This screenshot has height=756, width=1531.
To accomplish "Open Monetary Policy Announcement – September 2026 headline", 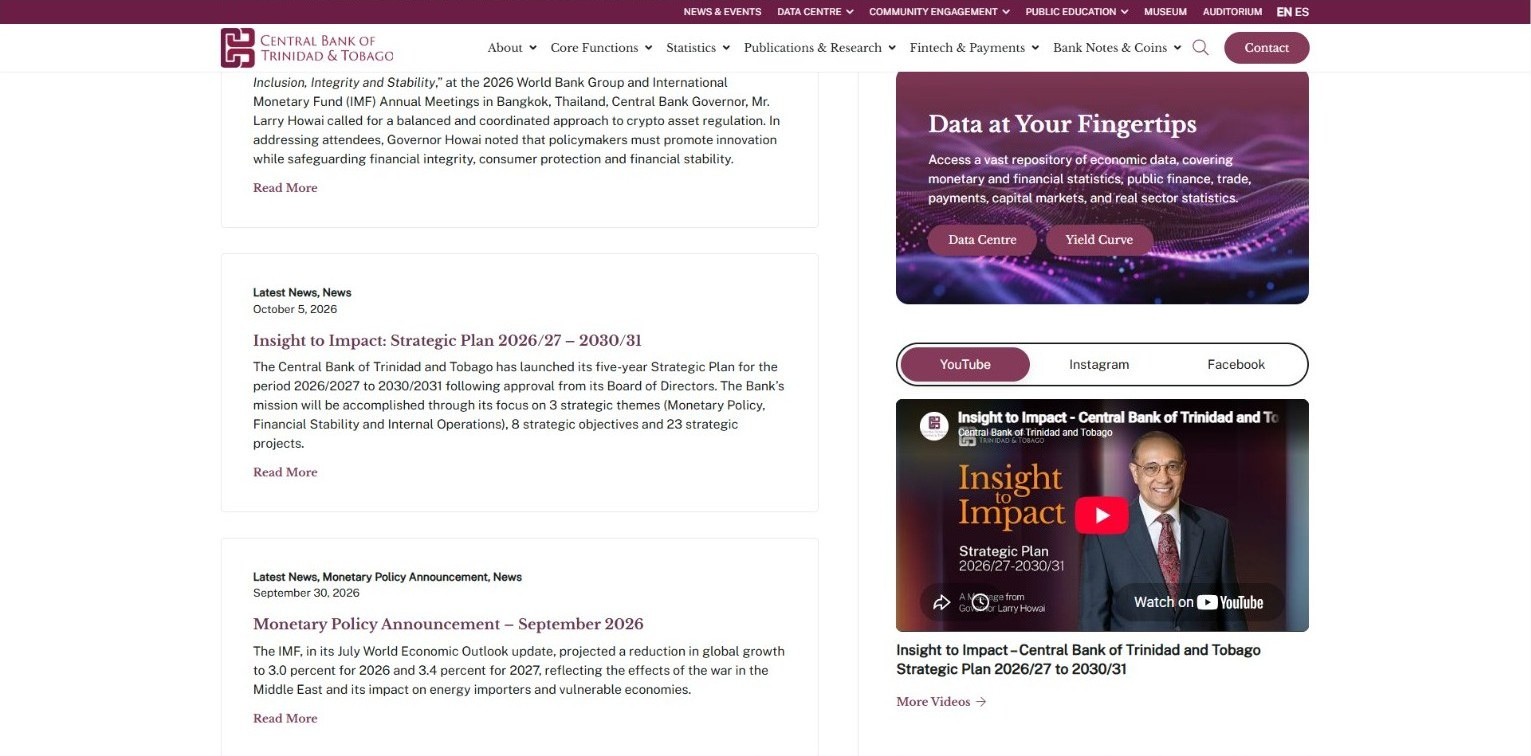I will (448, 624).
